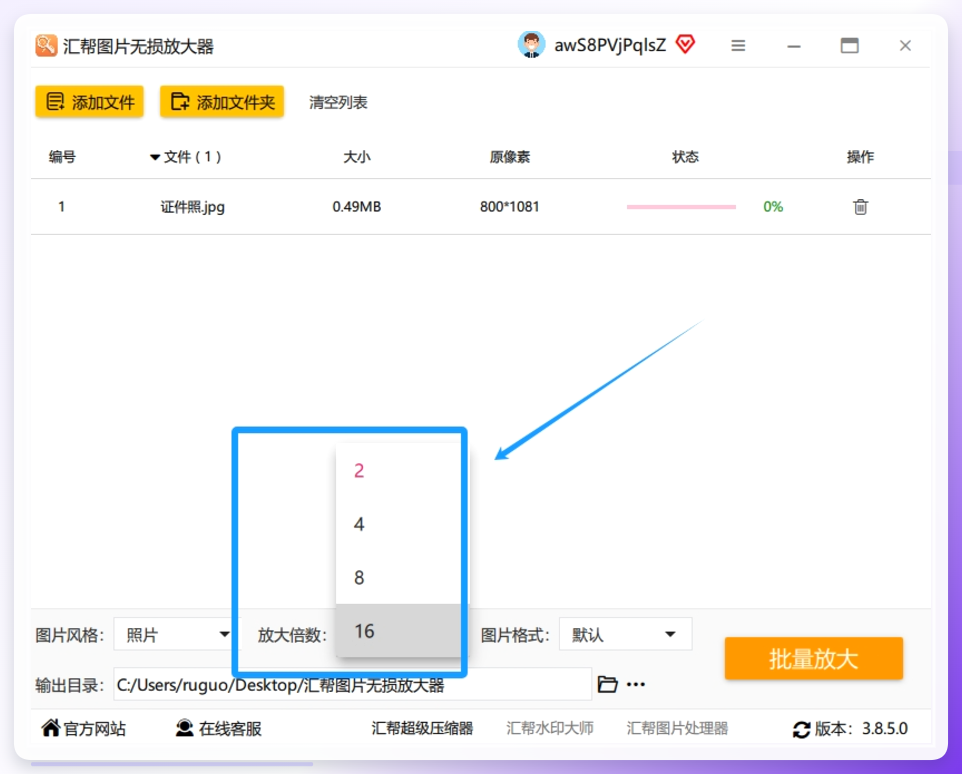Open 汇帮超级压缩器 link

[422, 729]
